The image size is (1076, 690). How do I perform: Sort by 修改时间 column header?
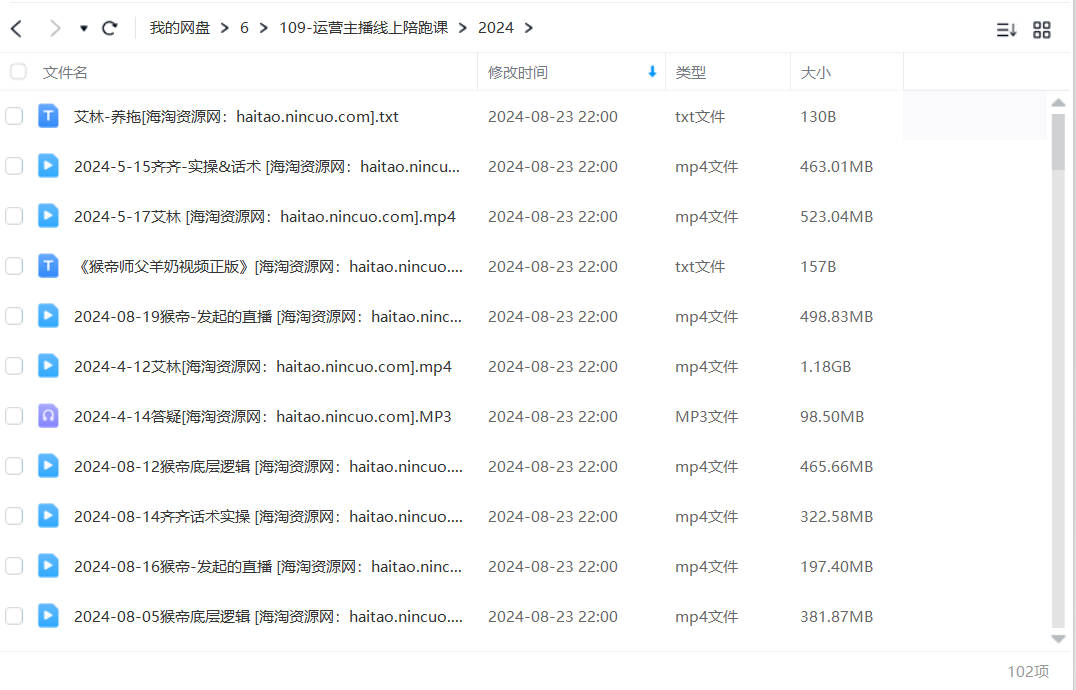[518, 72]
